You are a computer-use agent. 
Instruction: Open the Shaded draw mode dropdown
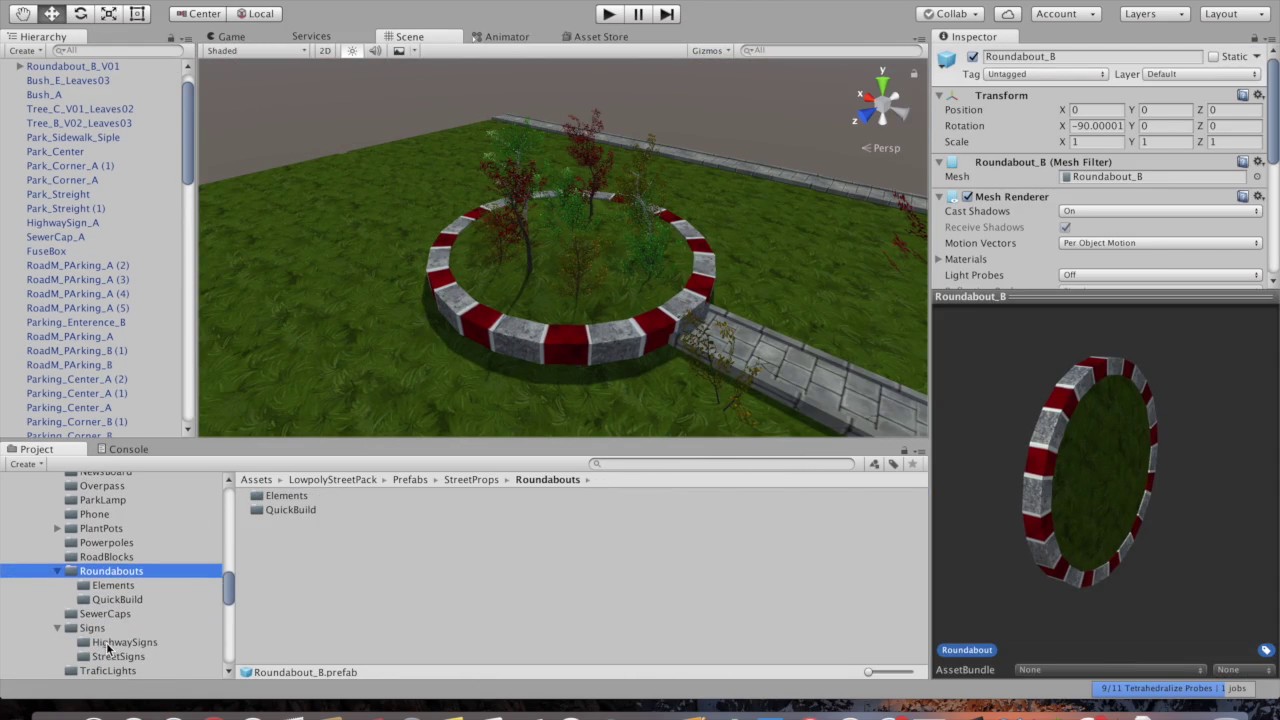(256, 51)
